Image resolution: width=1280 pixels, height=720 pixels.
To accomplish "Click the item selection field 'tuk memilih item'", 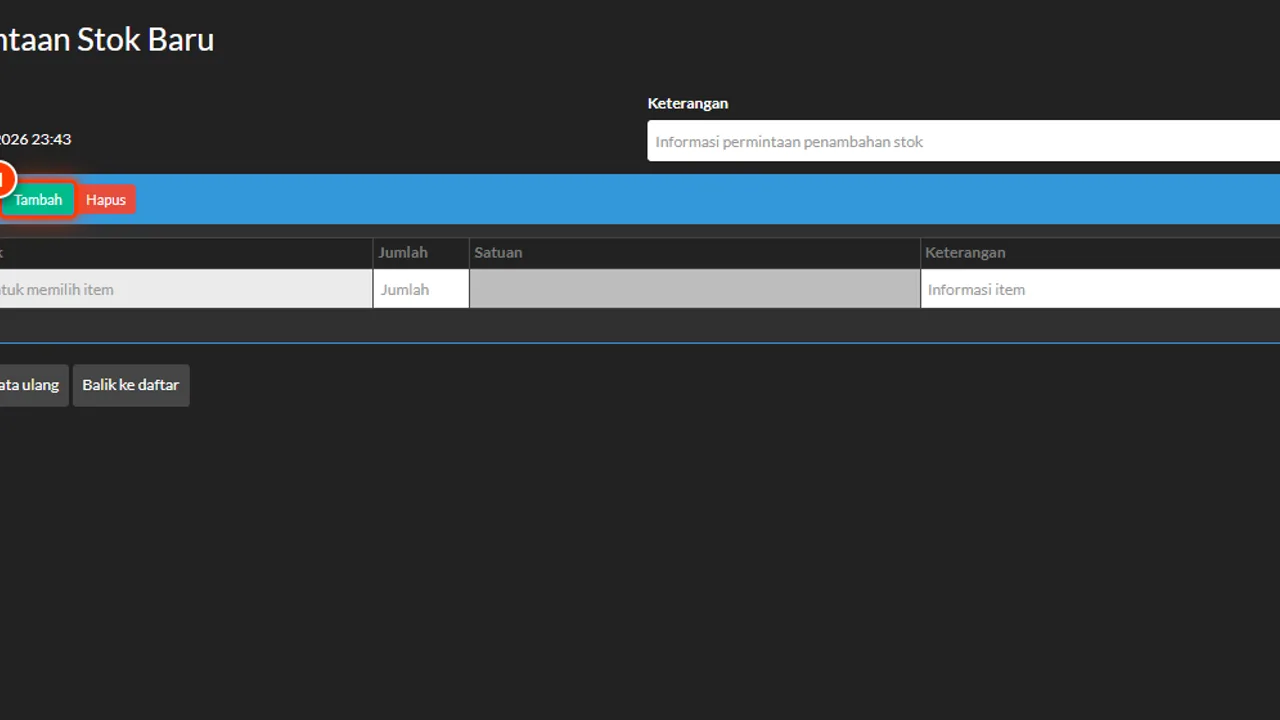I will click(186, 289).
